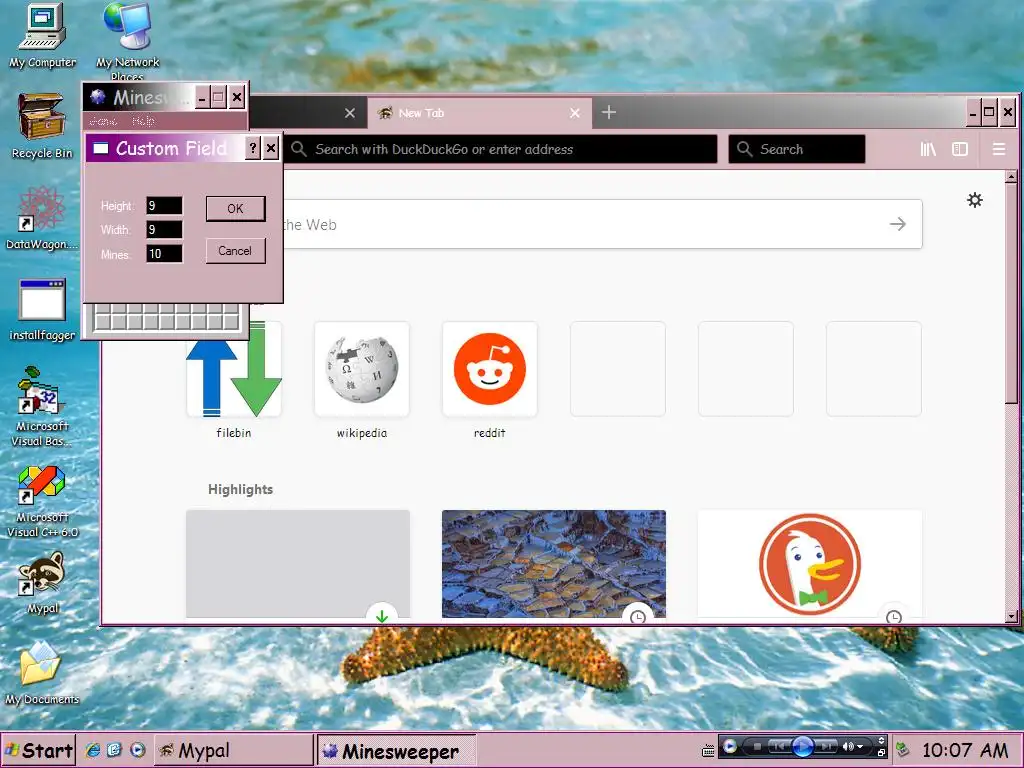Click the Highlights section heading

(240, 489)
